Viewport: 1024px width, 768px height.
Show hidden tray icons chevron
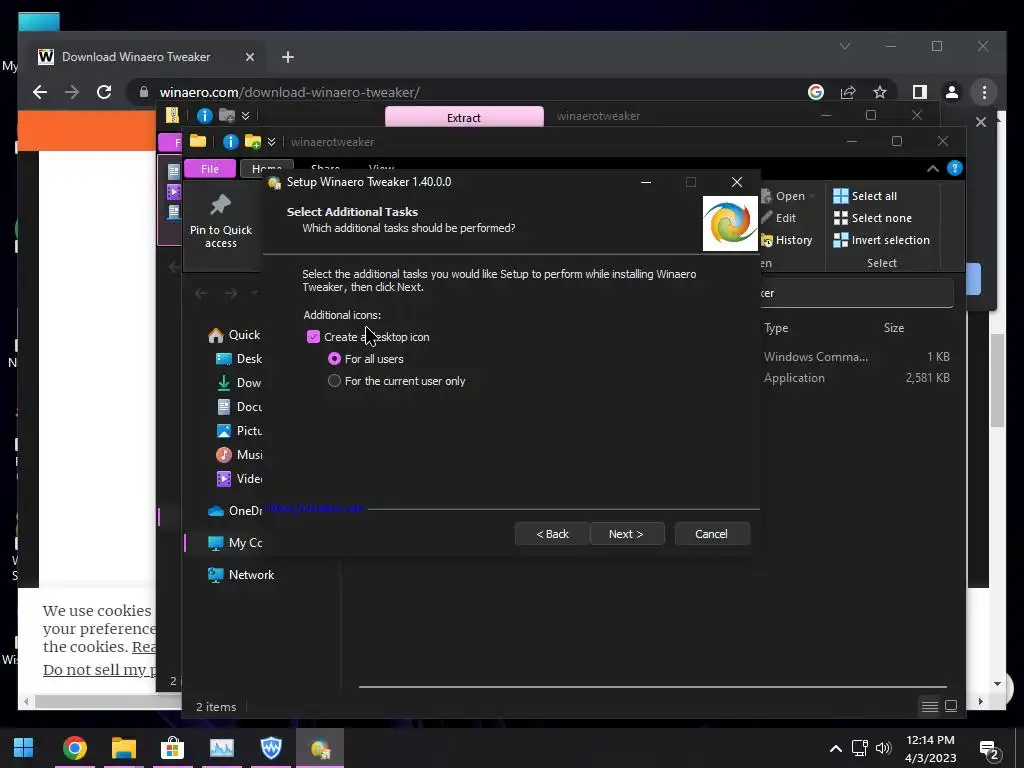tap(835, 748)
